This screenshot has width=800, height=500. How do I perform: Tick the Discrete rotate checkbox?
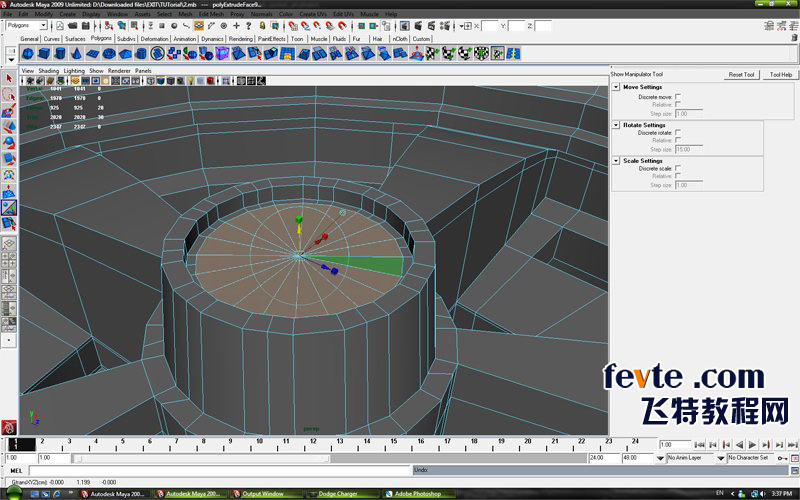point(678,133)
